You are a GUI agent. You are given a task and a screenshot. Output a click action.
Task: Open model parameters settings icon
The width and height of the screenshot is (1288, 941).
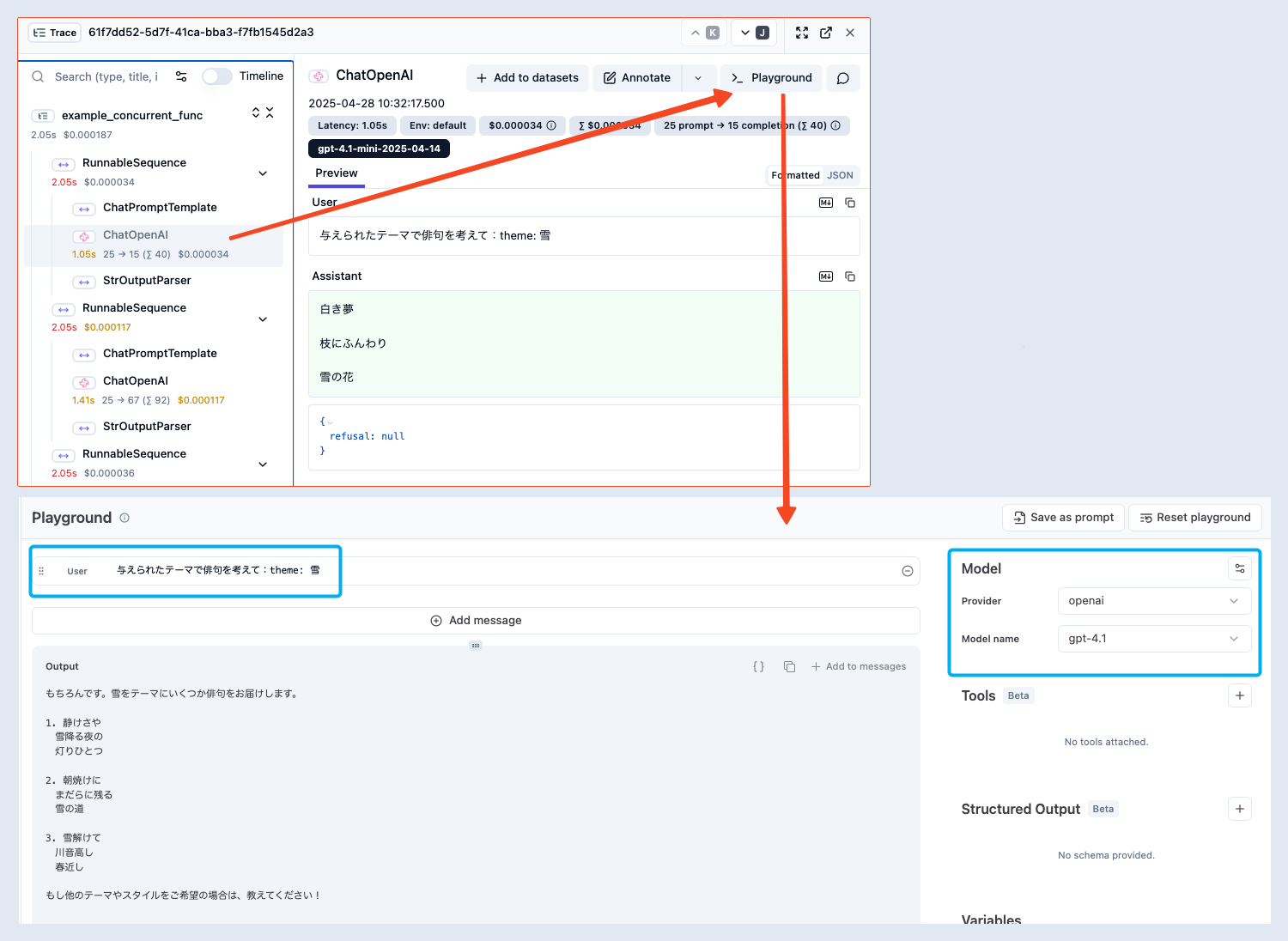[x=1240, y=568]
